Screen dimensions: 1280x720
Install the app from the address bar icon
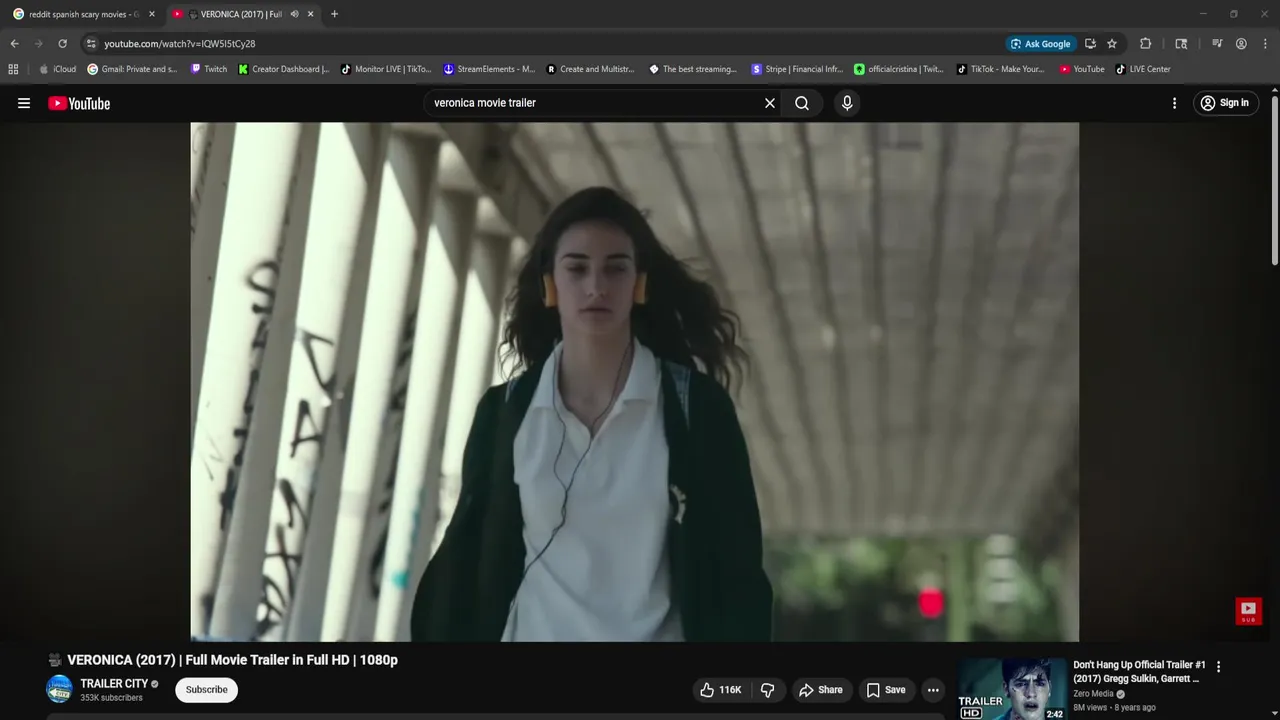1090,44
